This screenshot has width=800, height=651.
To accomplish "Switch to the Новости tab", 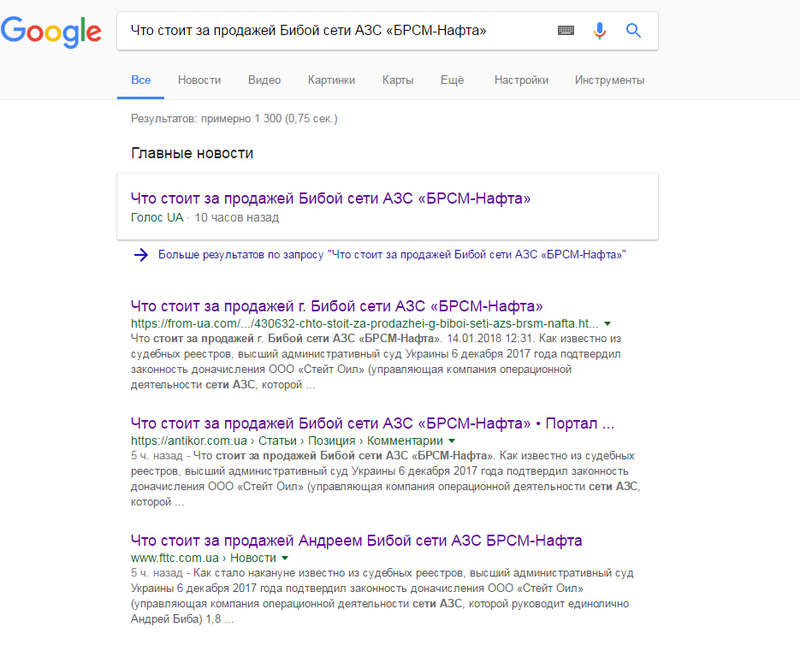I will click(199, 80).
